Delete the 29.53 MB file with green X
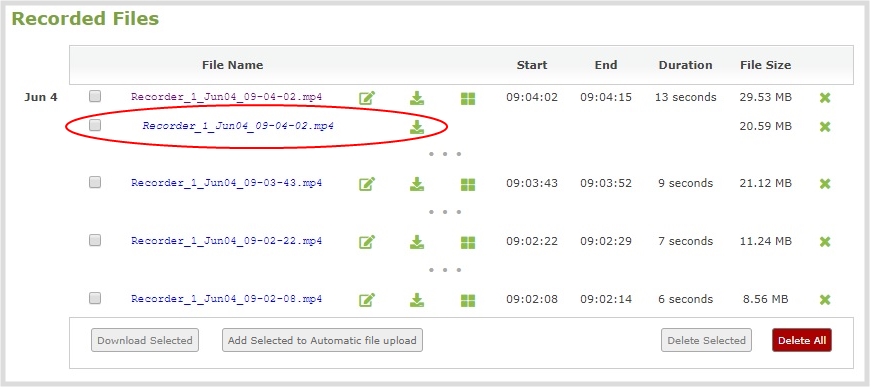The image size is (871, 389). click(825, 98)
